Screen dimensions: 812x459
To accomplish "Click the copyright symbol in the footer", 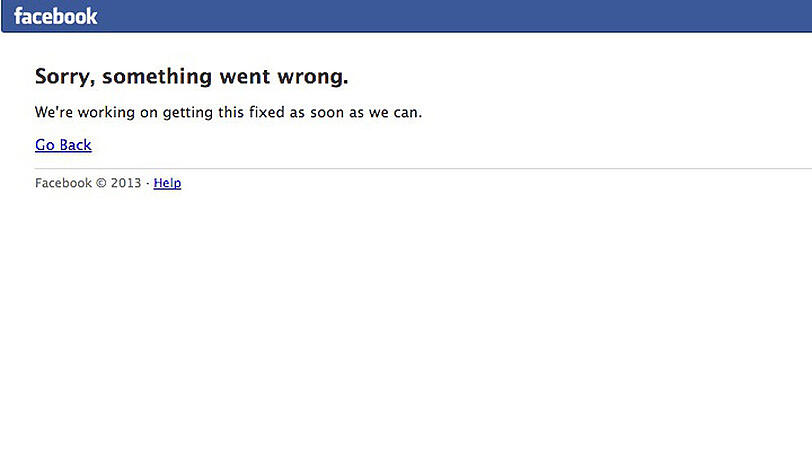I will tap(101, 183).
